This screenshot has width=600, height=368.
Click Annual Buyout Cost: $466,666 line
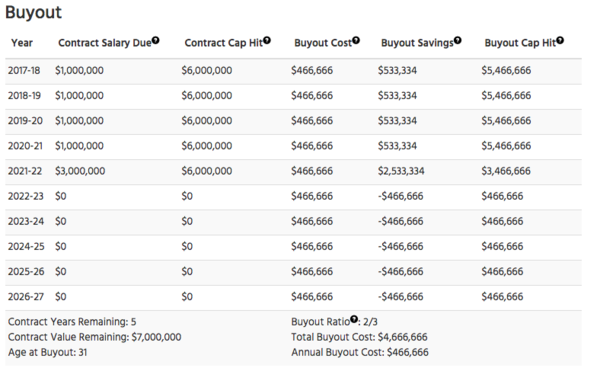(x=360, y=352)
